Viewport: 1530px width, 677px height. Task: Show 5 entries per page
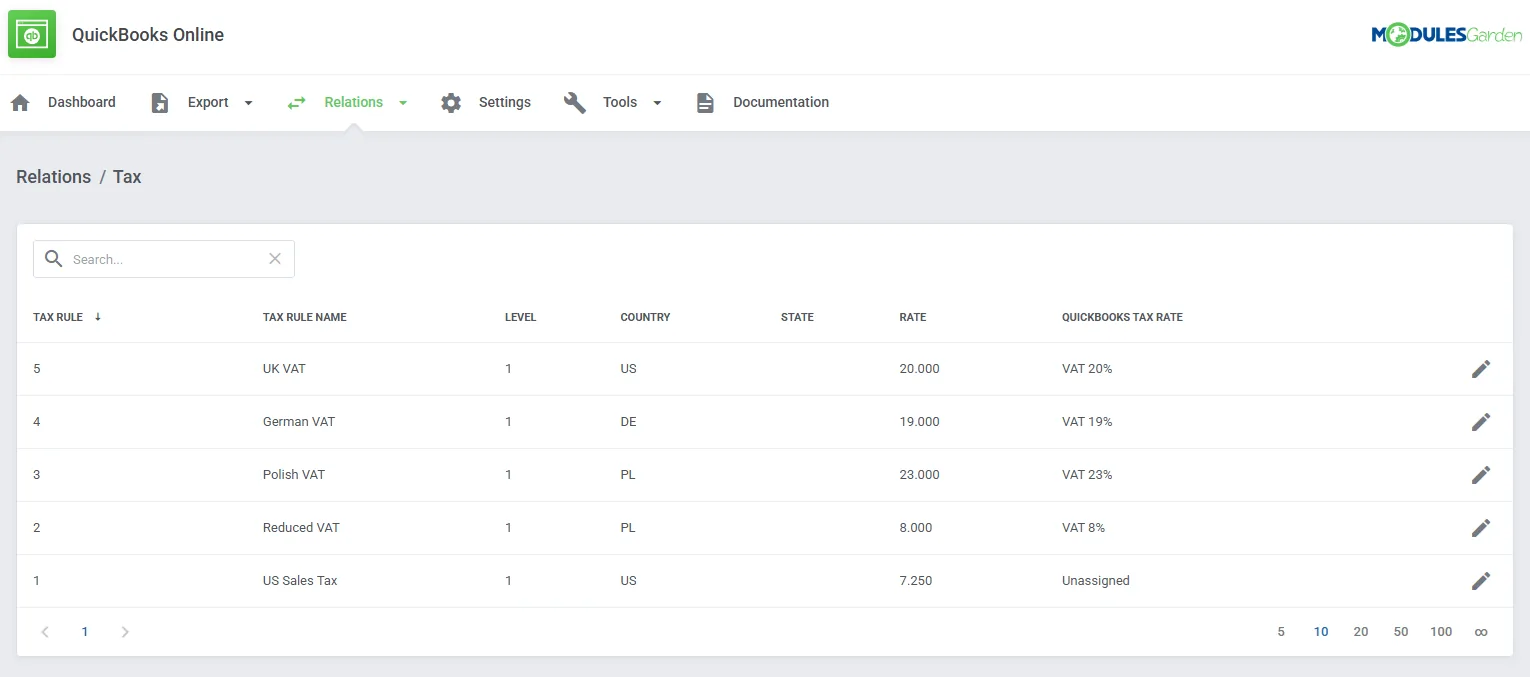click(1281, 632)
